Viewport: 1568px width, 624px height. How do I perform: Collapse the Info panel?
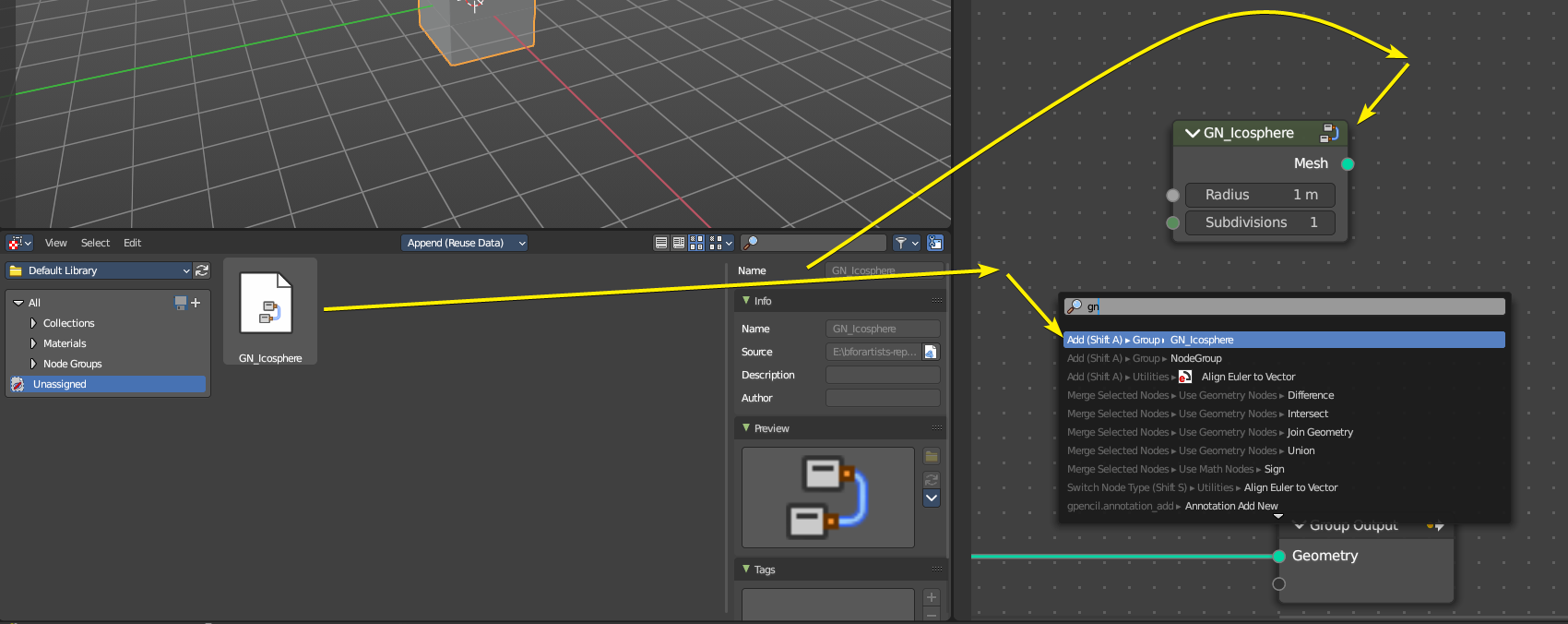(746, 301)
